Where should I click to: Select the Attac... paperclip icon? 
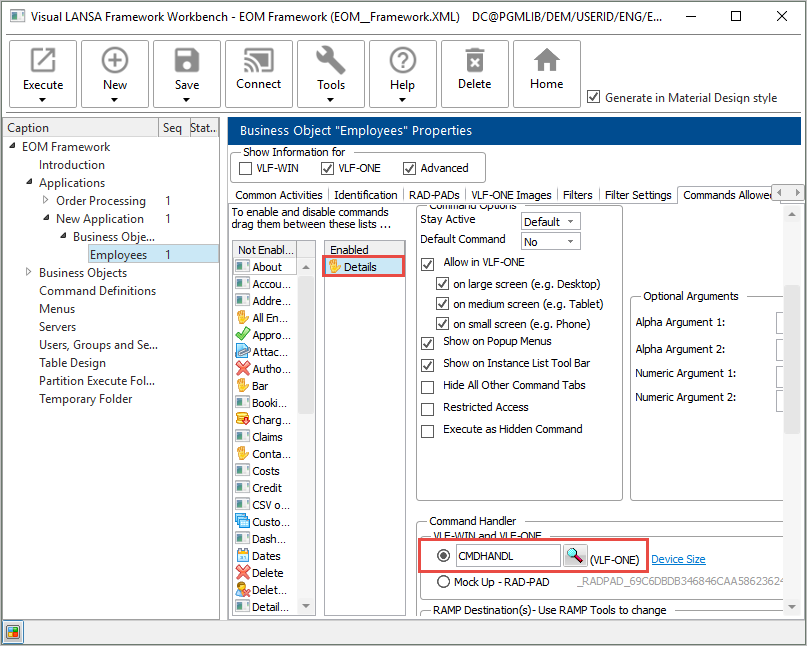point(242,352)
